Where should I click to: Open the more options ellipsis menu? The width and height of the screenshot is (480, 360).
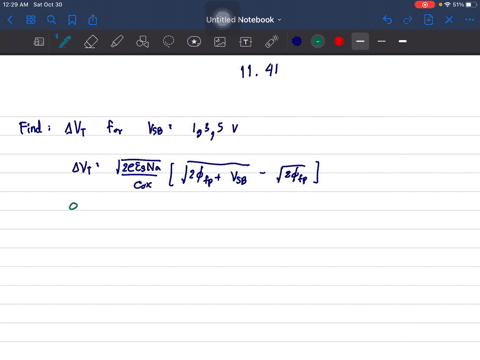470,20
